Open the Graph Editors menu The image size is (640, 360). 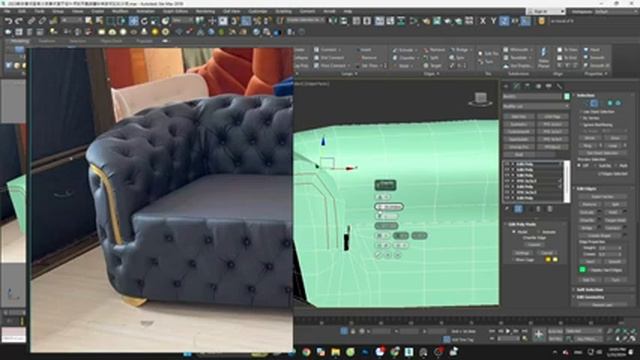[x=176, y=11]
